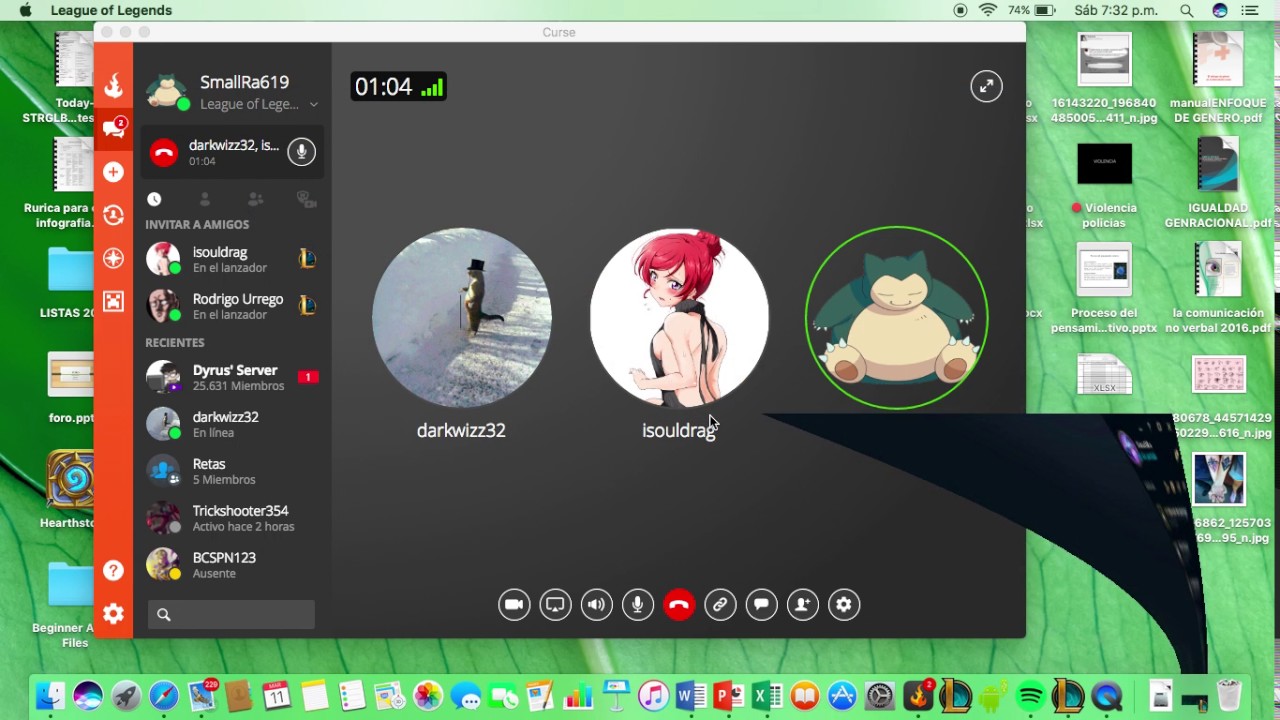Open the Retas group
The width and height of the screenshot is (1280, 720).
tap(232, 471)
